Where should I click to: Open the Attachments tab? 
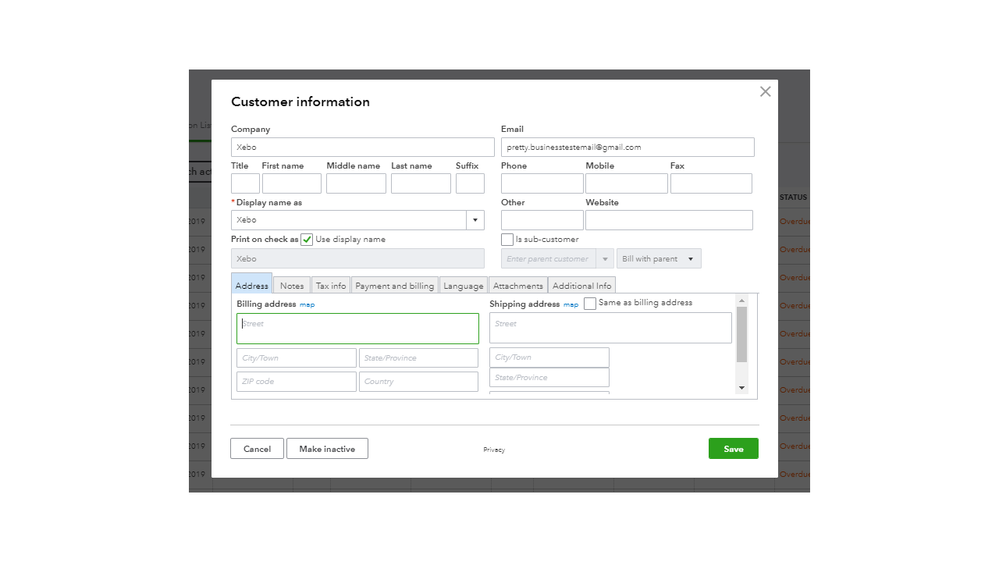tap(518, 285)
